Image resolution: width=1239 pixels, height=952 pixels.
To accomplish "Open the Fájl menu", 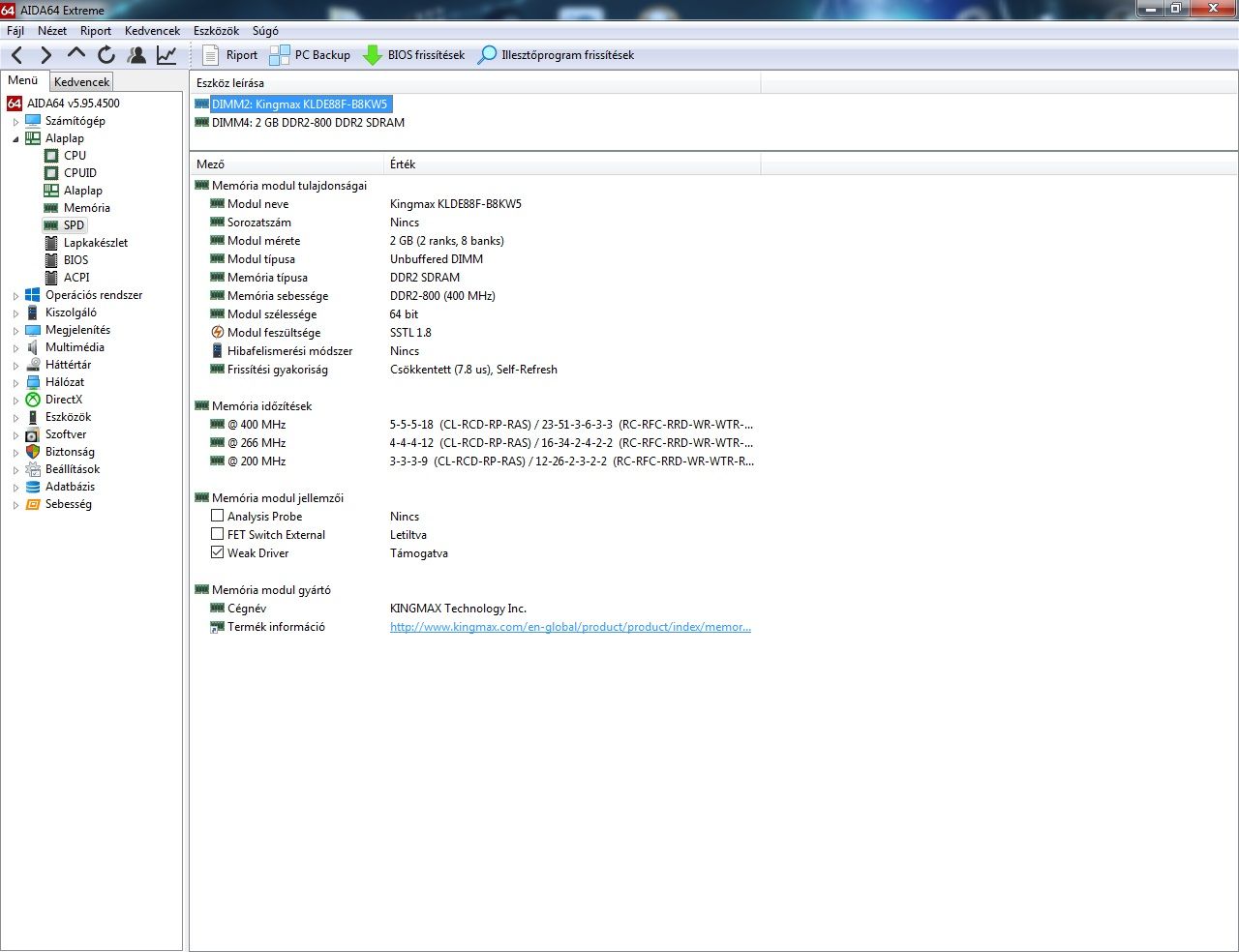I will [15, 30].
